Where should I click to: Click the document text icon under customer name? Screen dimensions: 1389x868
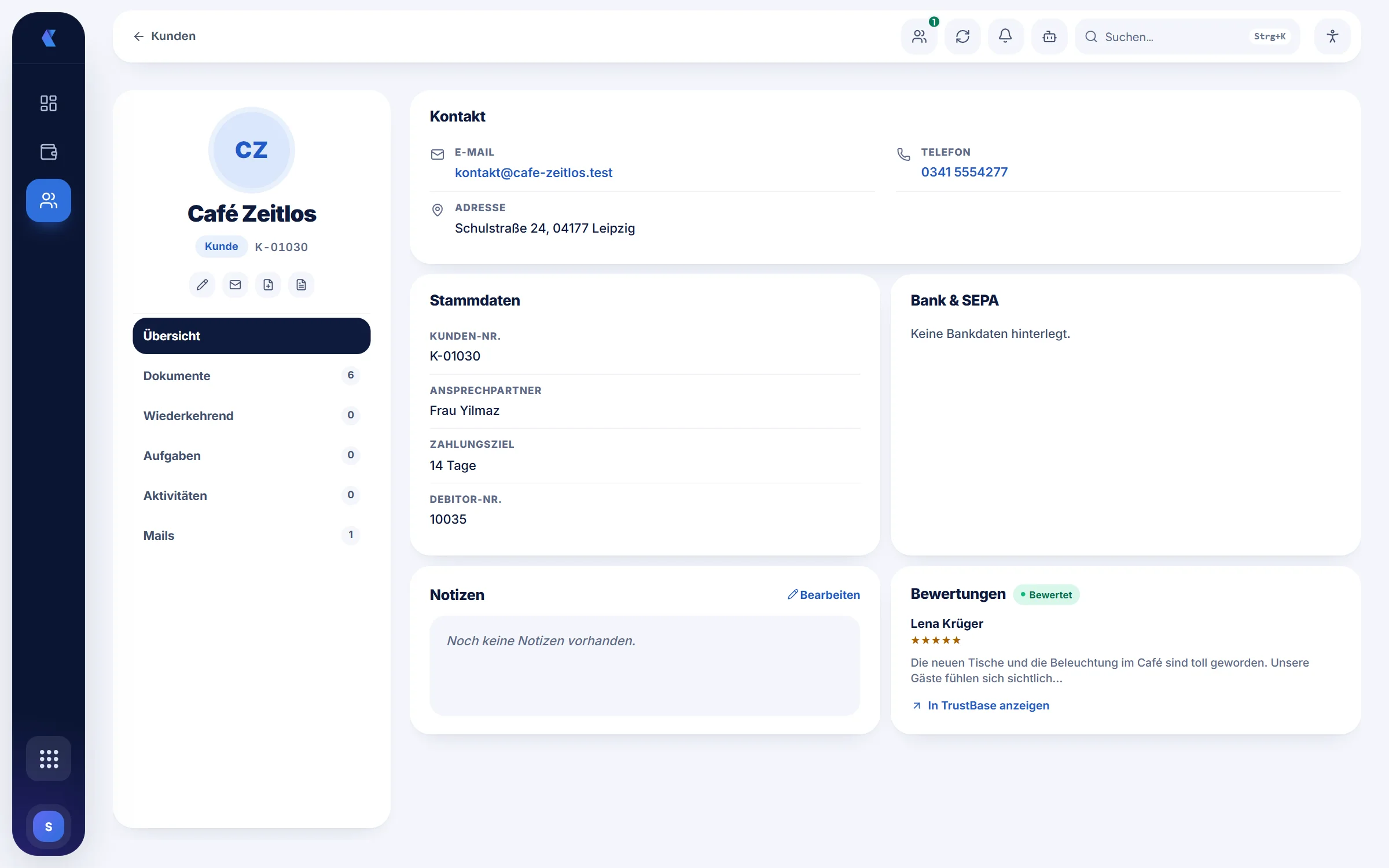[x=301, y=285]
